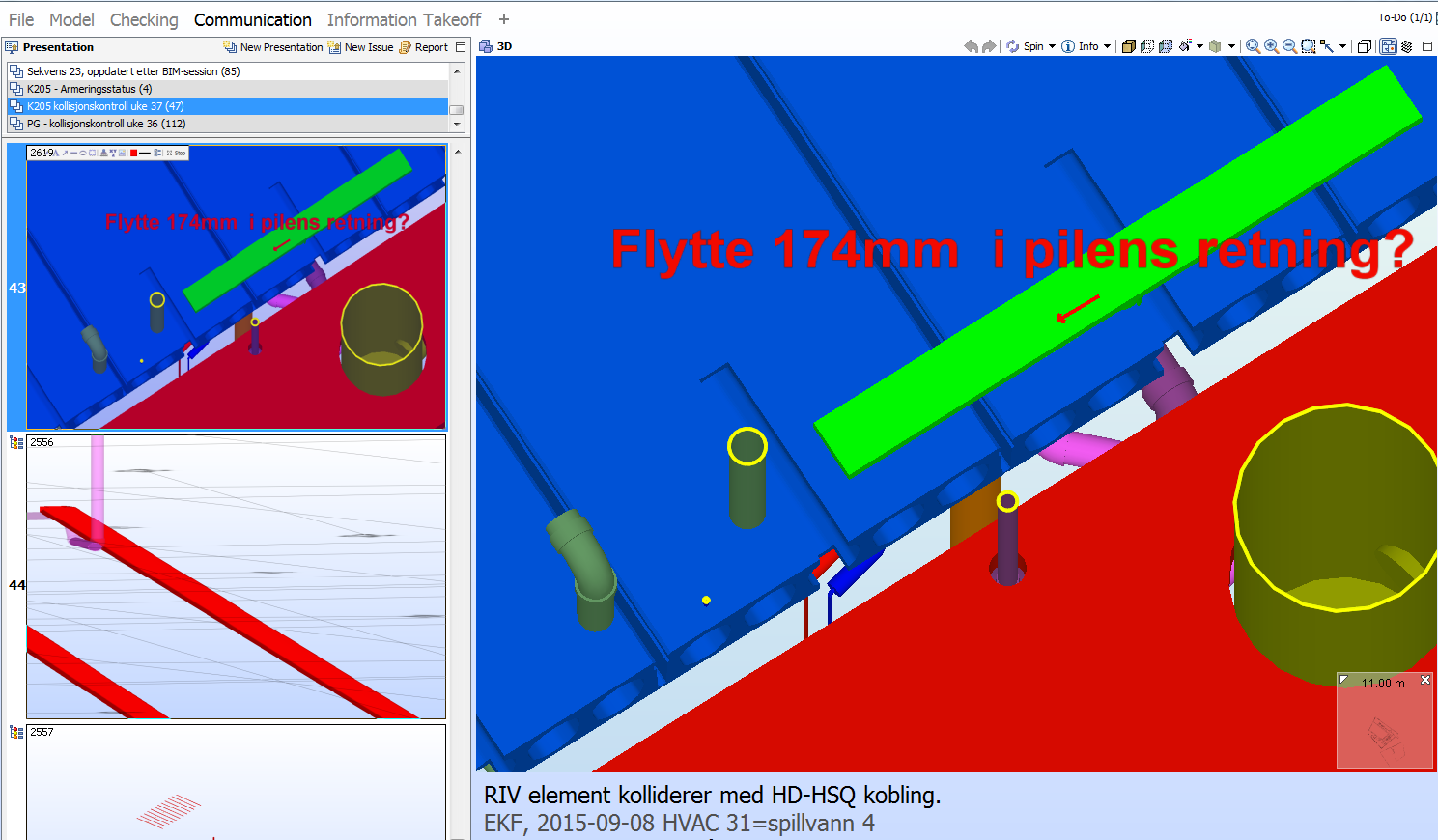
Task: Click the 3D panel header icon
Action: tap(486, 46)
